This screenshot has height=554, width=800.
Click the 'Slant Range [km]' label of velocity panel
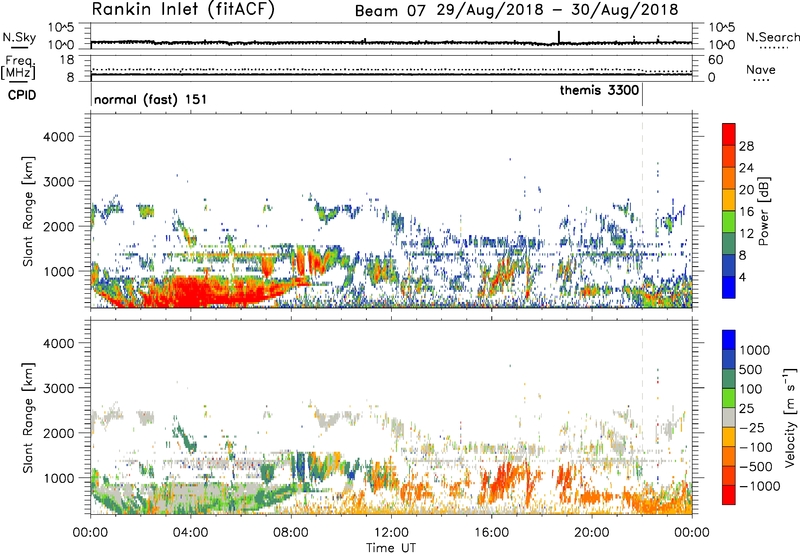(x=28, y=417)
